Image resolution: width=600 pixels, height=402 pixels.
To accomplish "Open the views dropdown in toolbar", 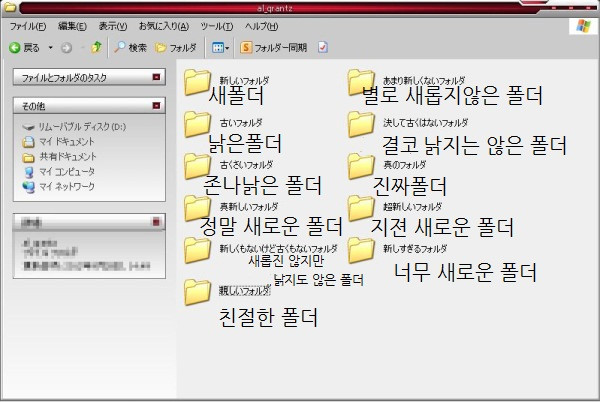I will 220,48.
